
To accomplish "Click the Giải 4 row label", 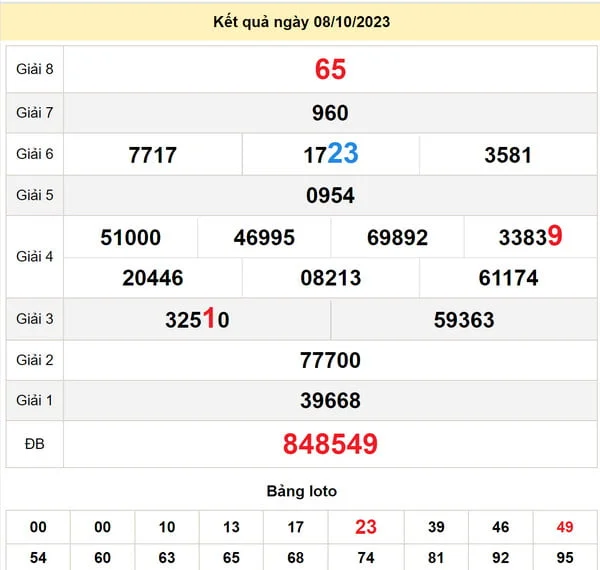I will [35, 257].
